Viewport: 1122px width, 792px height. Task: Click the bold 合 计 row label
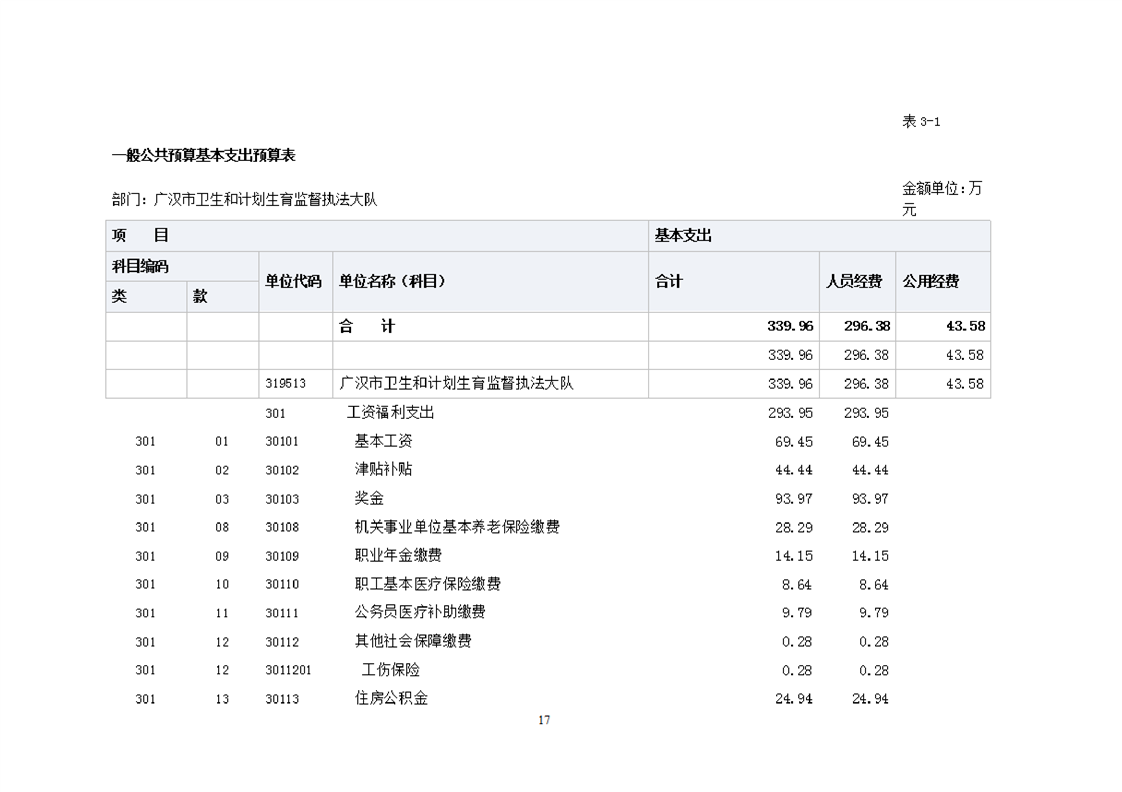click(x=366, y=326)
